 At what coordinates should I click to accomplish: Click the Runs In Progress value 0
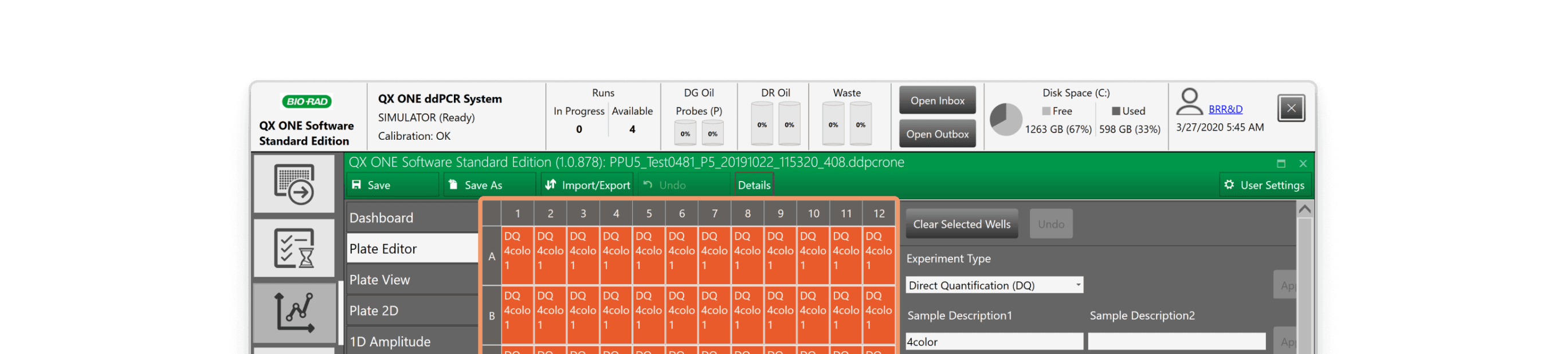click(578, 129)
